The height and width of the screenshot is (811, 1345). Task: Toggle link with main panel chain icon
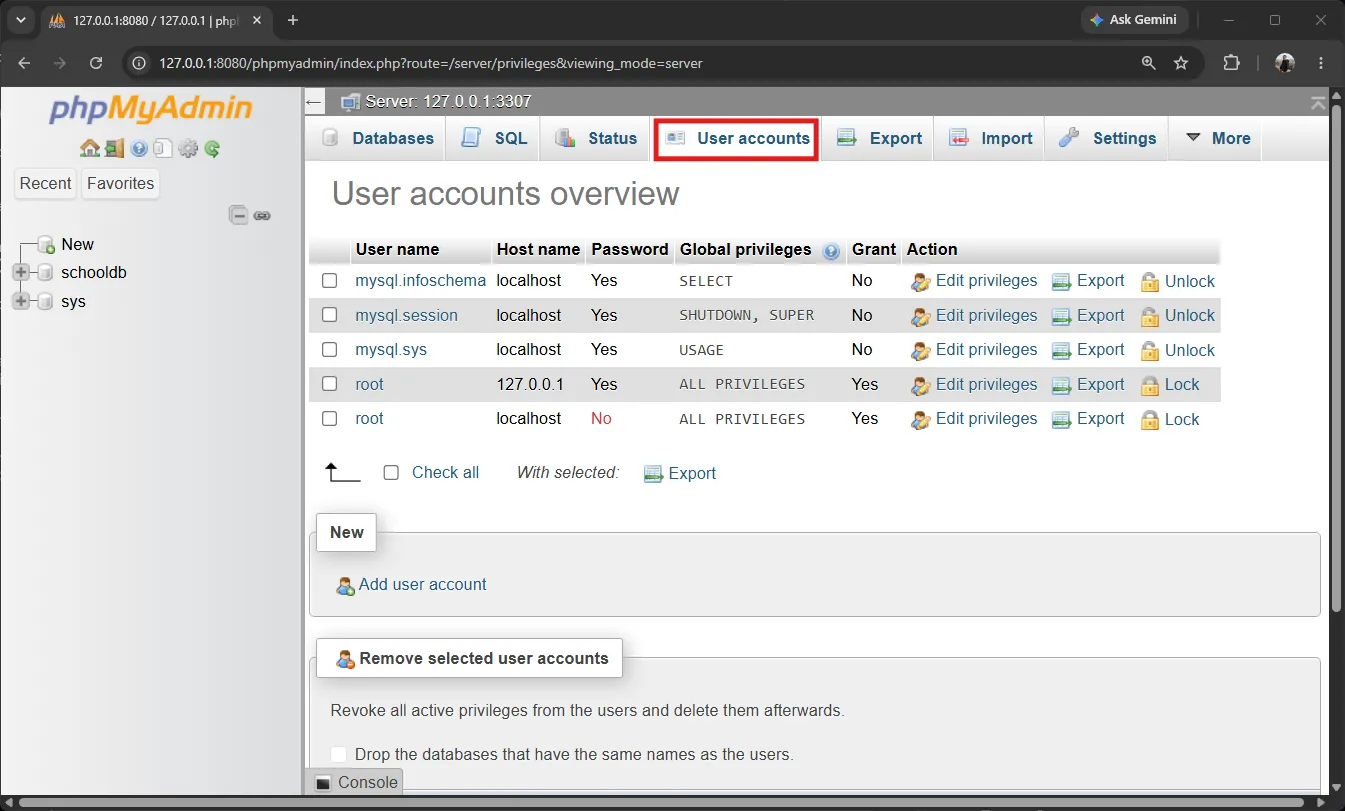point(262,215)
